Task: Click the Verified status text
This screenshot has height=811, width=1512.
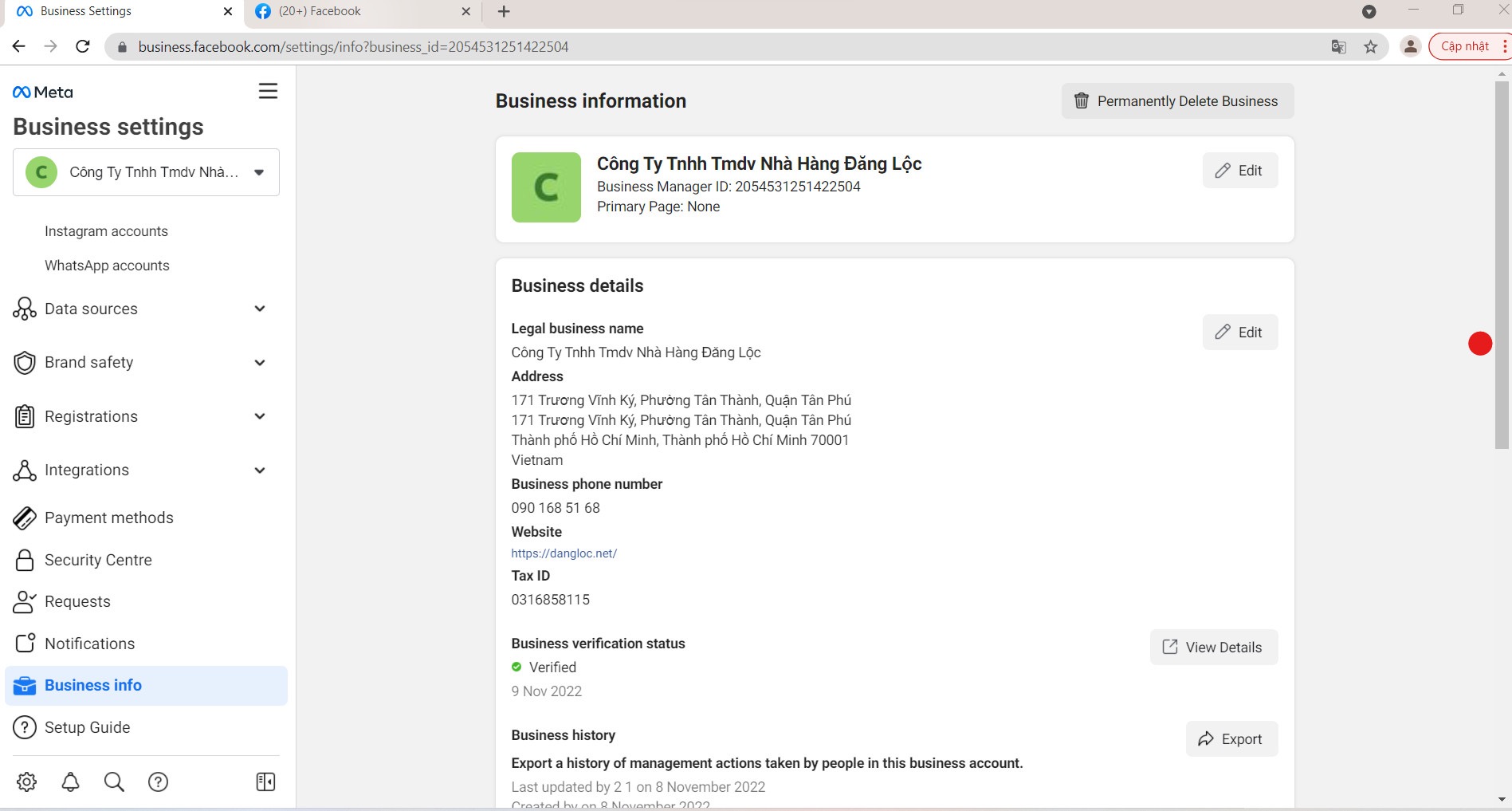Action: [552, 667]
